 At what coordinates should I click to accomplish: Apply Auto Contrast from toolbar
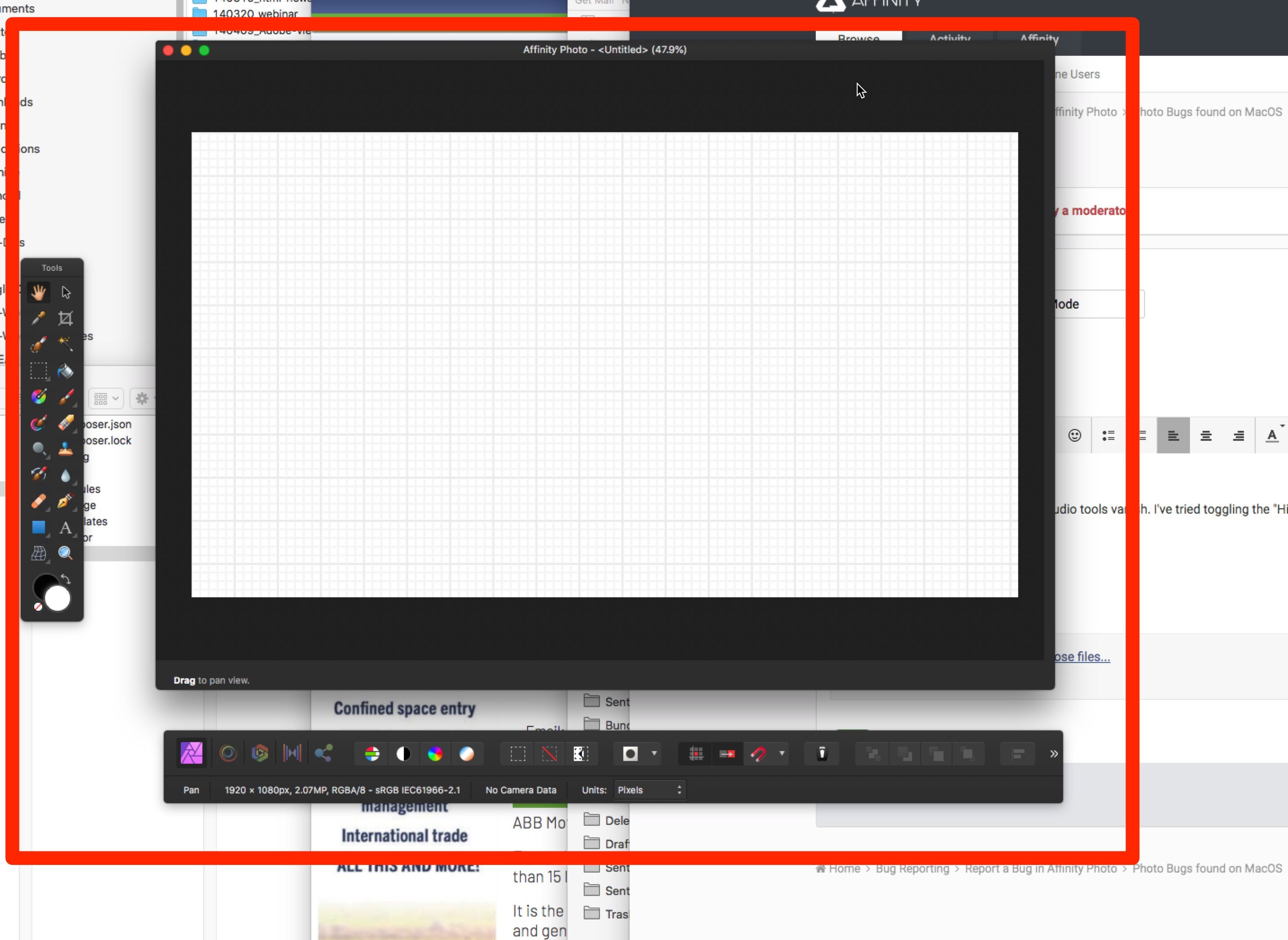tap(403, 754)
